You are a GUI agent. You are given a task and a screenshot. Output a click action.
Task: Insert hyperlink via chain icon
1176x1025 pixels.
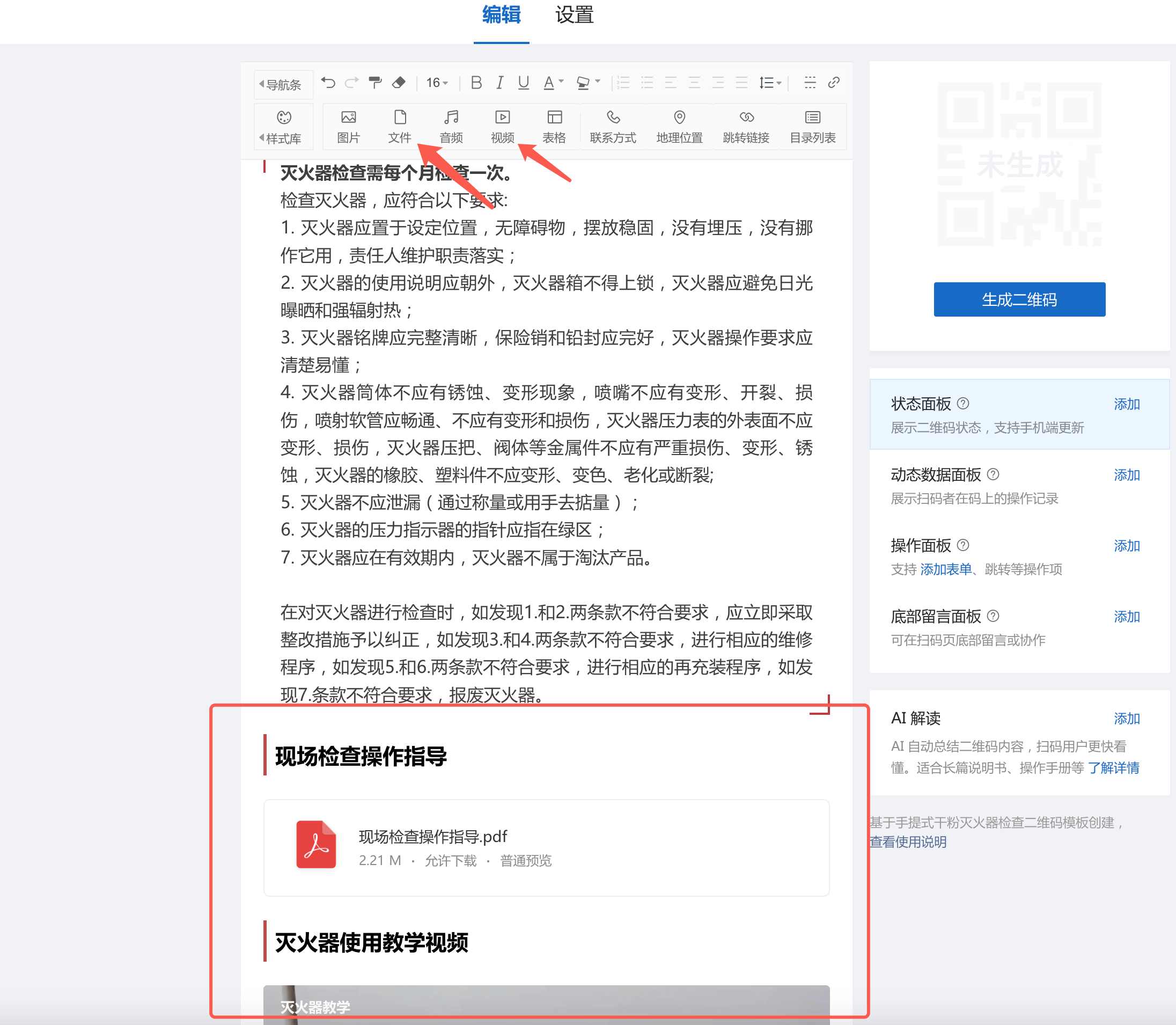[834, 83]
